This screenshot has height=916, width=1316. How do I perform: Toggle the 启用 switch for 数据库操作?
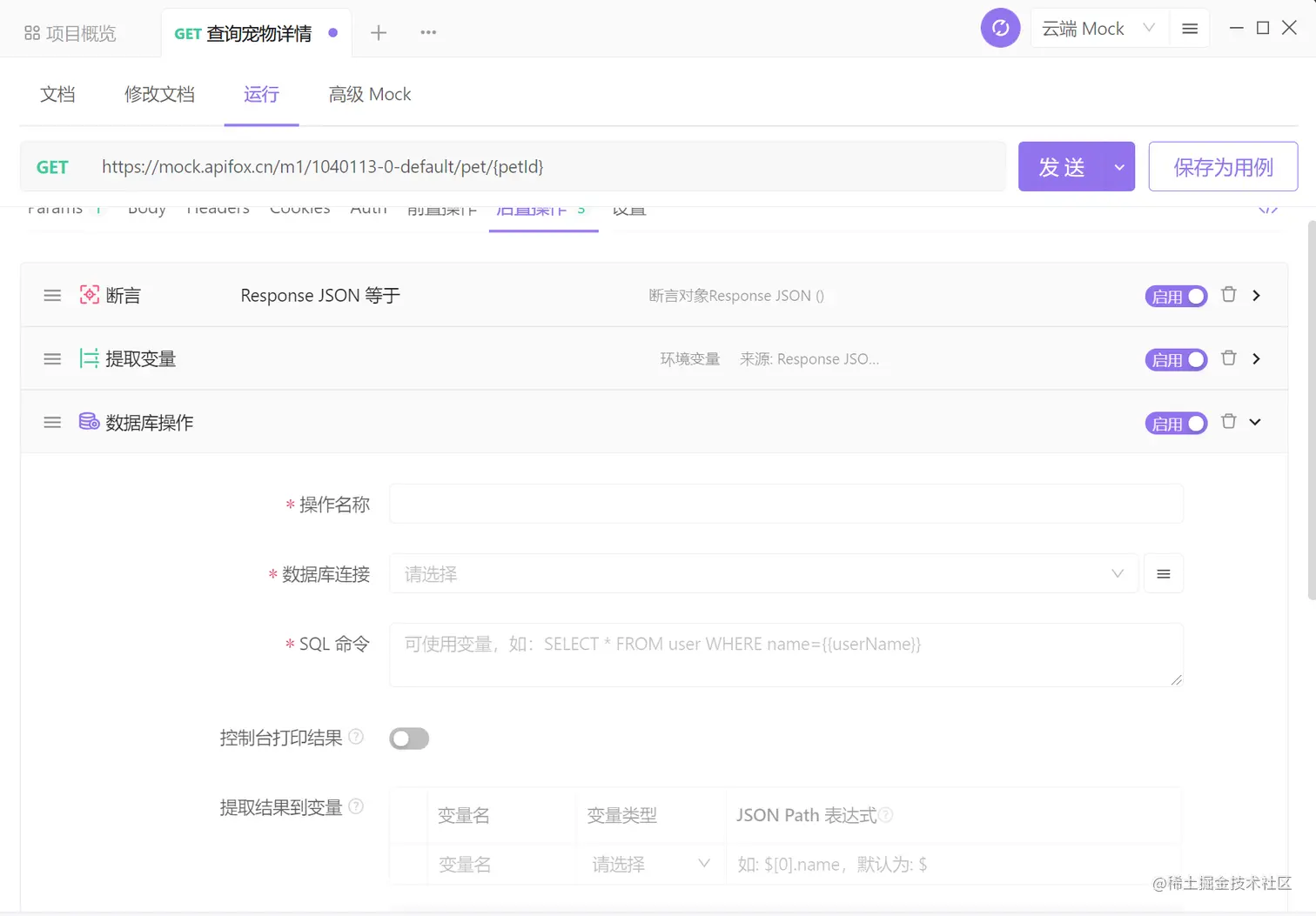click(1176, 424)
